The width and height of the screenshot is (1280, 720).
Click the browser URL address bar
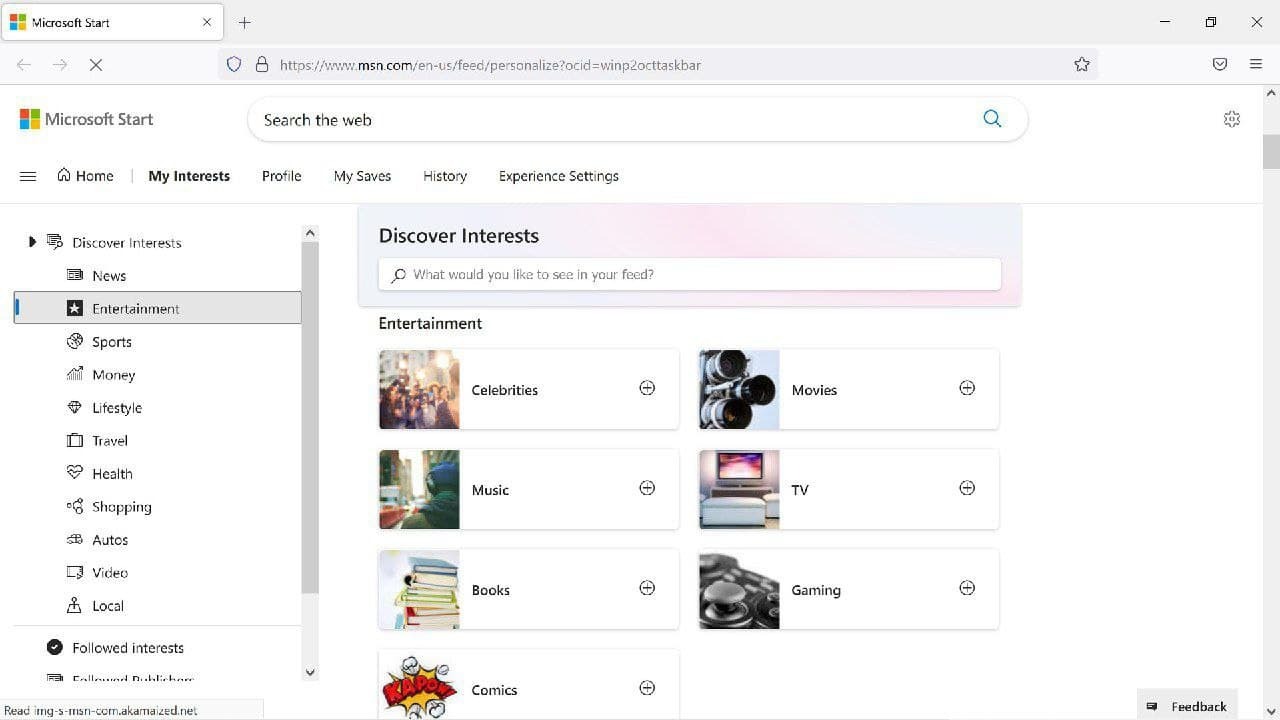pos(660,64)
